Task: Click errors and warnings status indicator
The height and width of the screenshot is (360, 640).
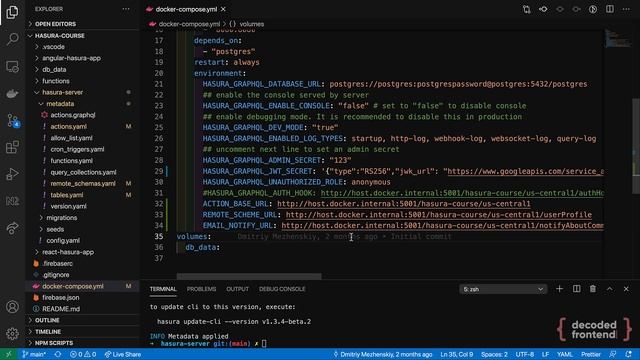Action: (x=83, y=354)
